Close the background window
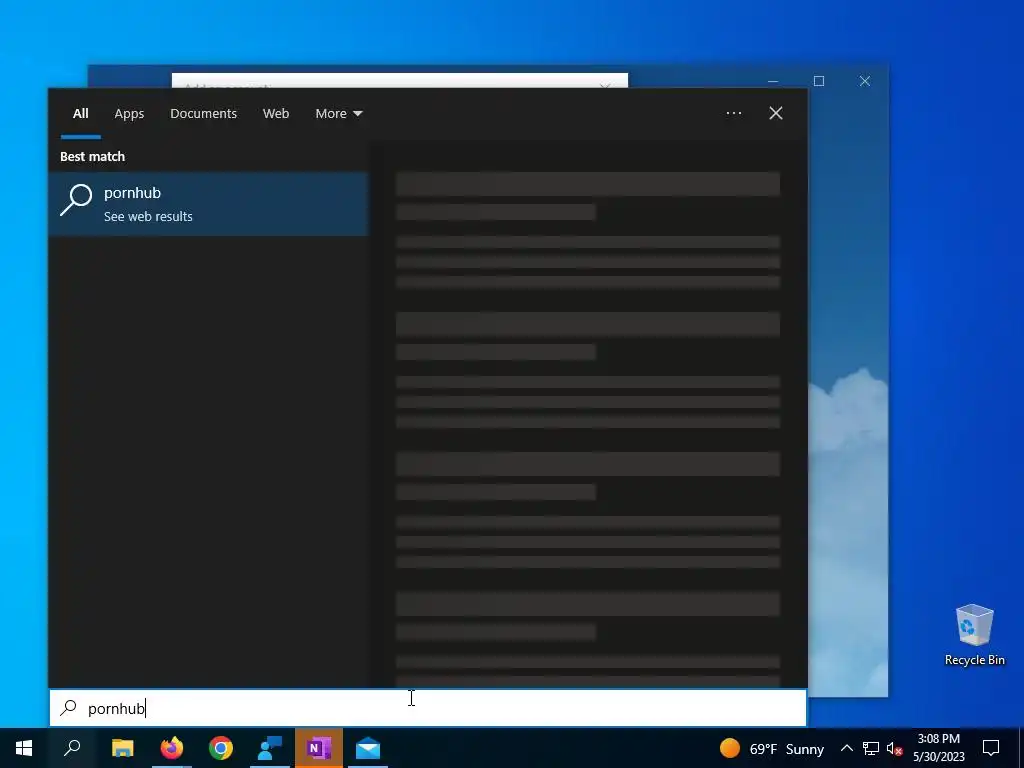The height and width of the screenshot is (768, 1024). [865, 81]
